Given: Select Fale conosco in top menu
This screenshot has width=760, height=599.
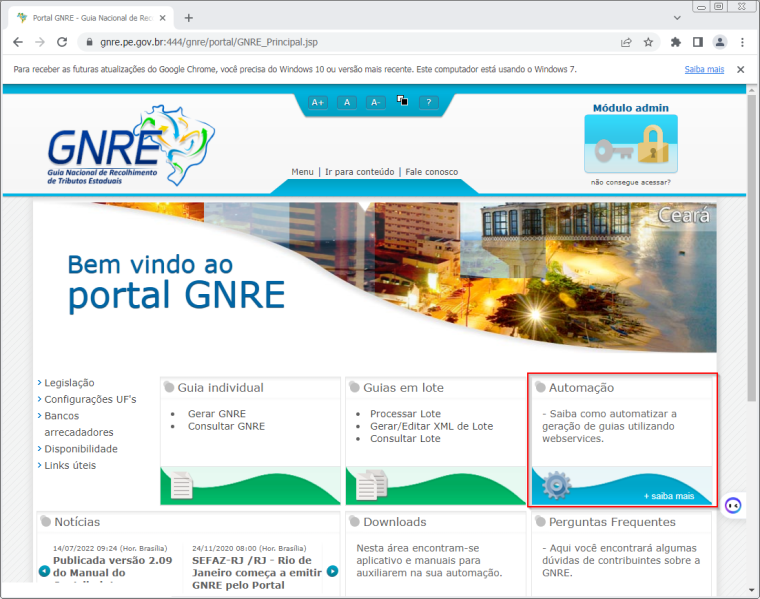Looking at the screenshot, I should pos(431,172).
